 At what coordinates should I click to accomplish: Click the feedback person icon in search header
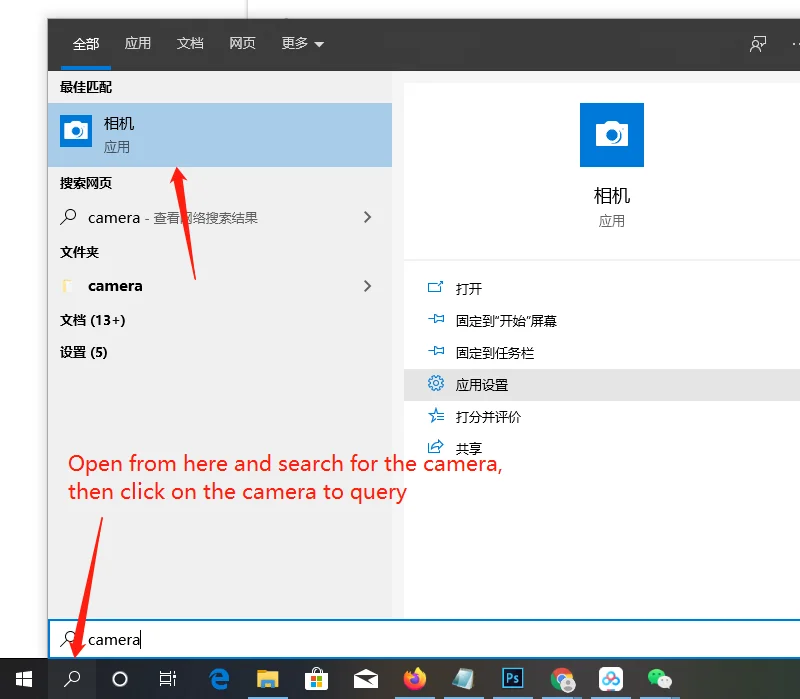(758, 44)
